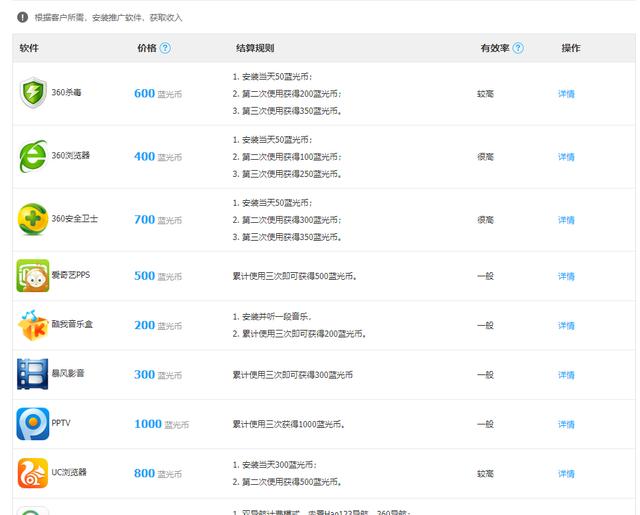Click rule 累计使用三次即可获得300蓝光币
The image size is (640, 515).
pos(293,375)
